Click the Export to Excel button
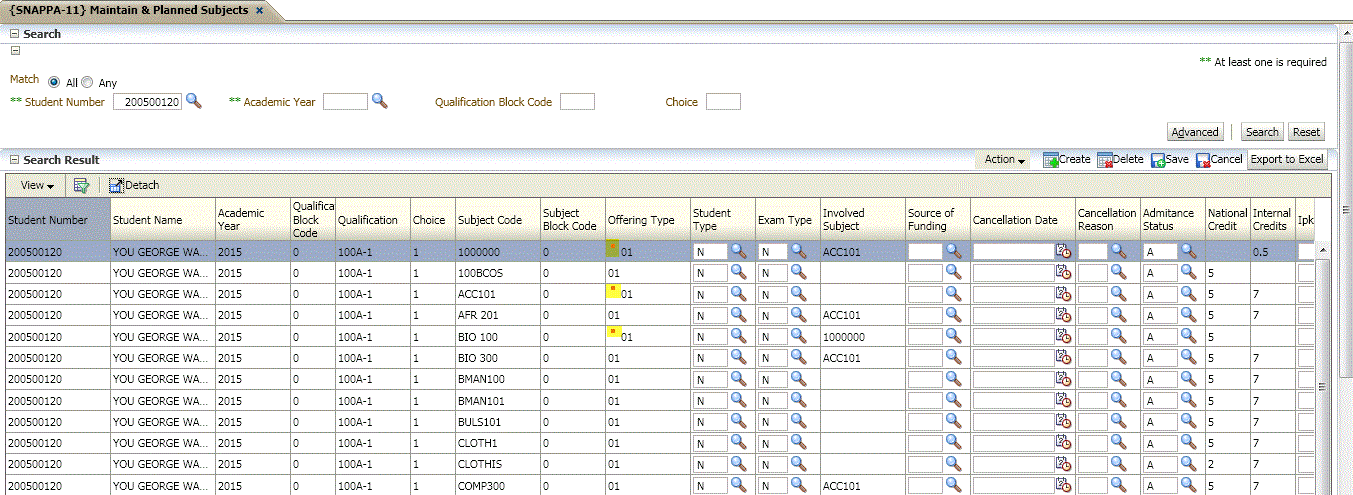Screen dimensions: 1353x495 click(x=1287, y=159)
